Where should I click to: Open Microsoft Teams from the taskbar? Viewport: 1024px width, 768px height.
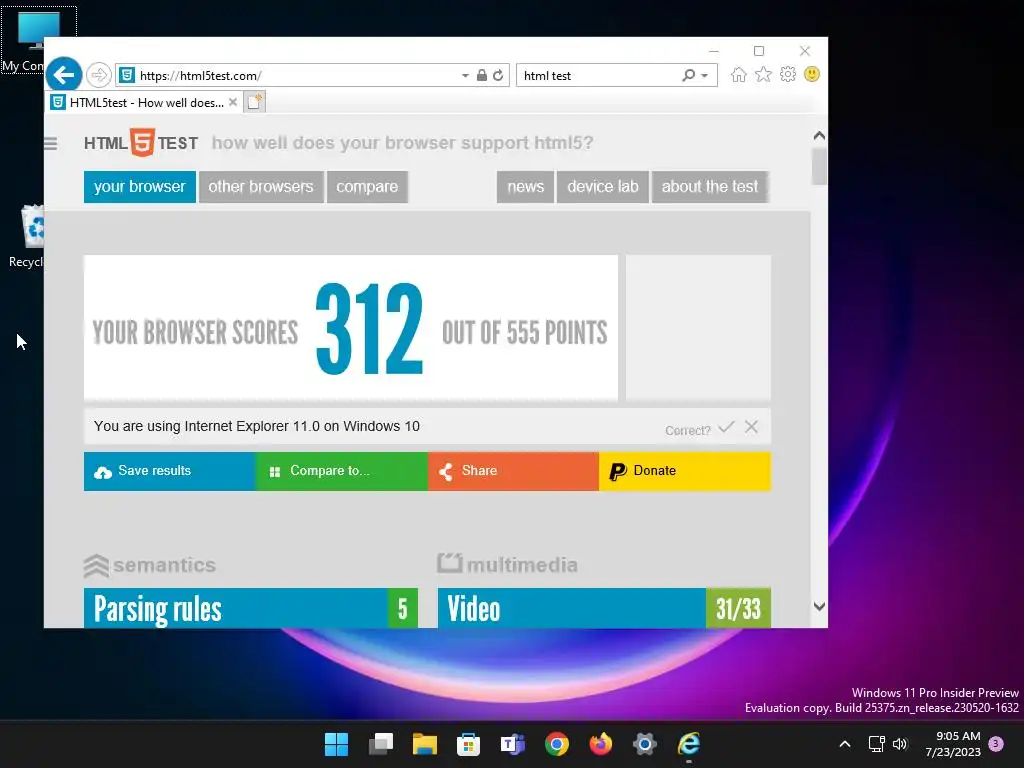pyautogui.click(x=513, y=744)
